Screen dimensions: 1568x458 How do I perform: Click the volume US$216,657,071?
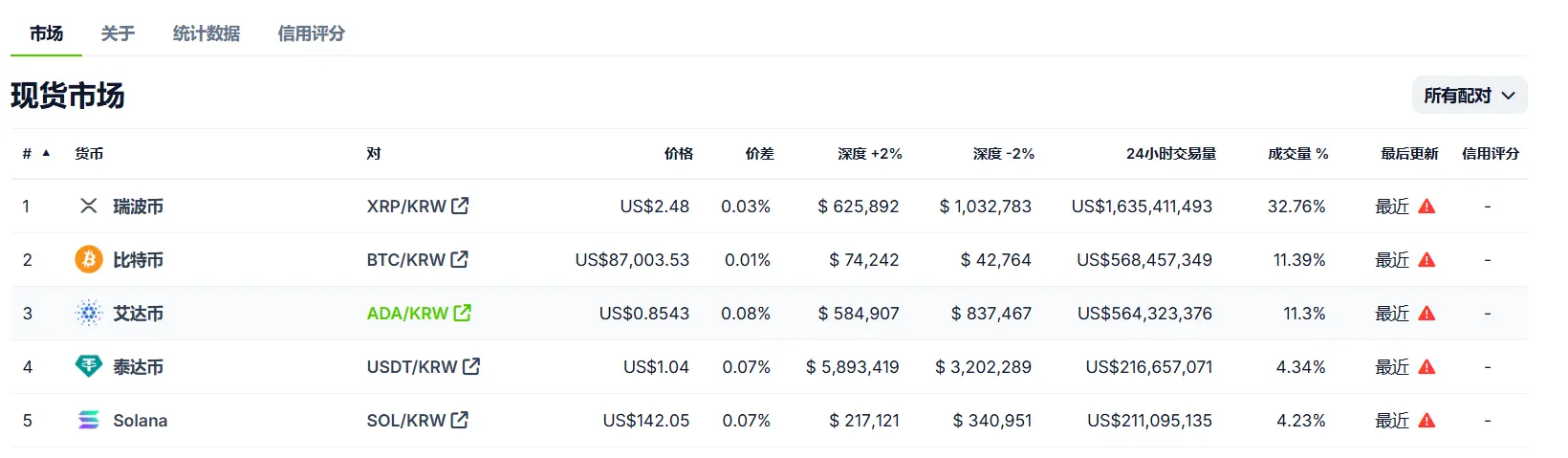[x=1149, y=366]
